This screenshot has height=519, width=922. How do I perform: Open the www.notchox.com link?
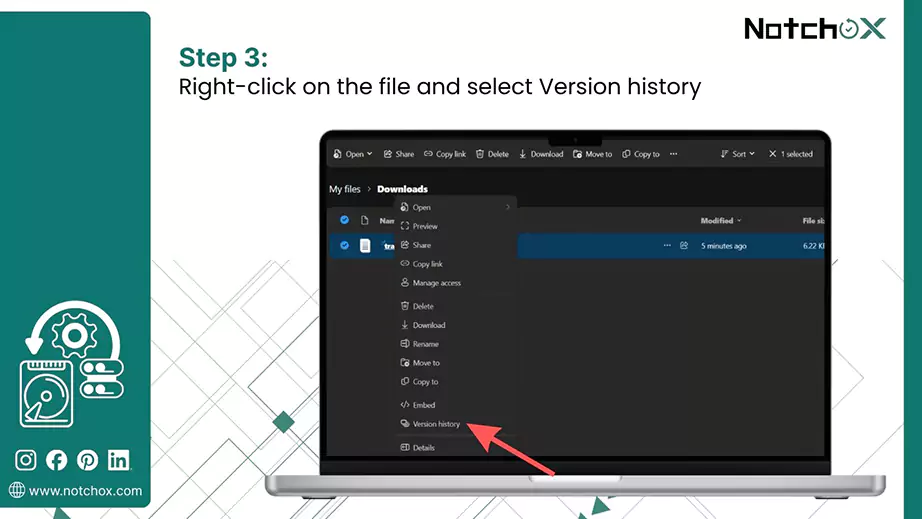coord(85,491)
